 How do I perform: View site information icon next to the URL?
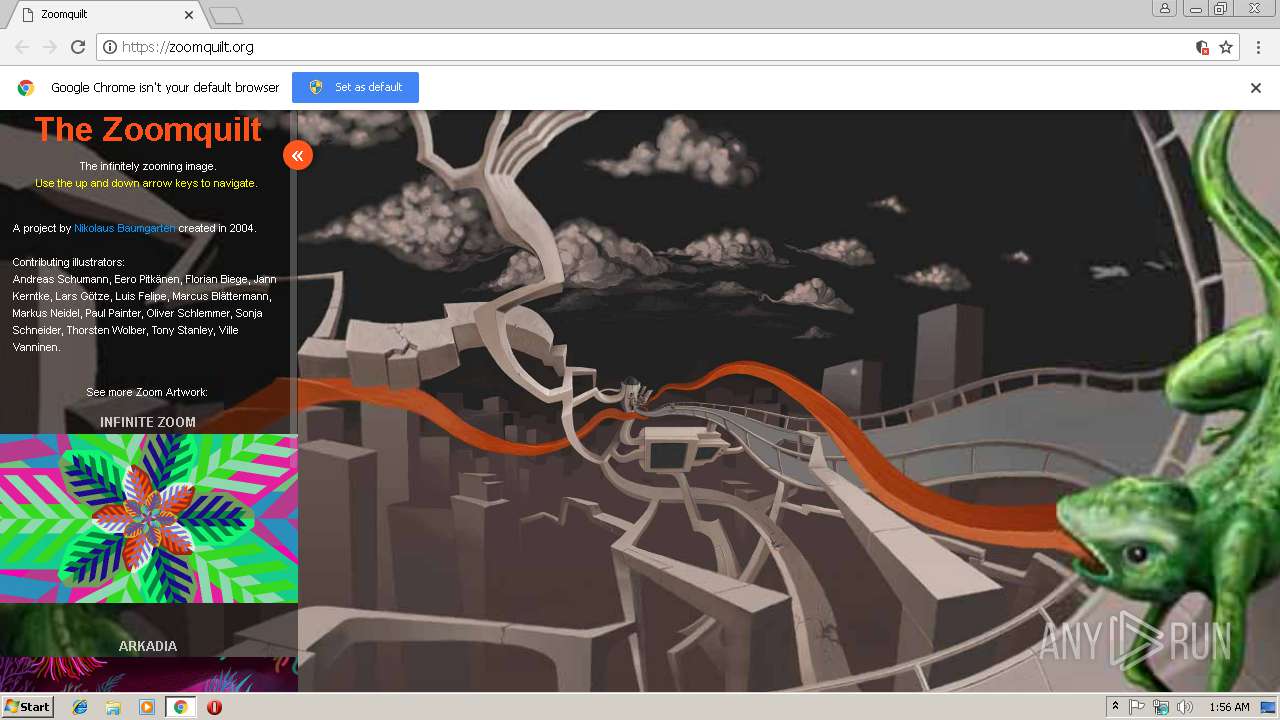[110, 47]
